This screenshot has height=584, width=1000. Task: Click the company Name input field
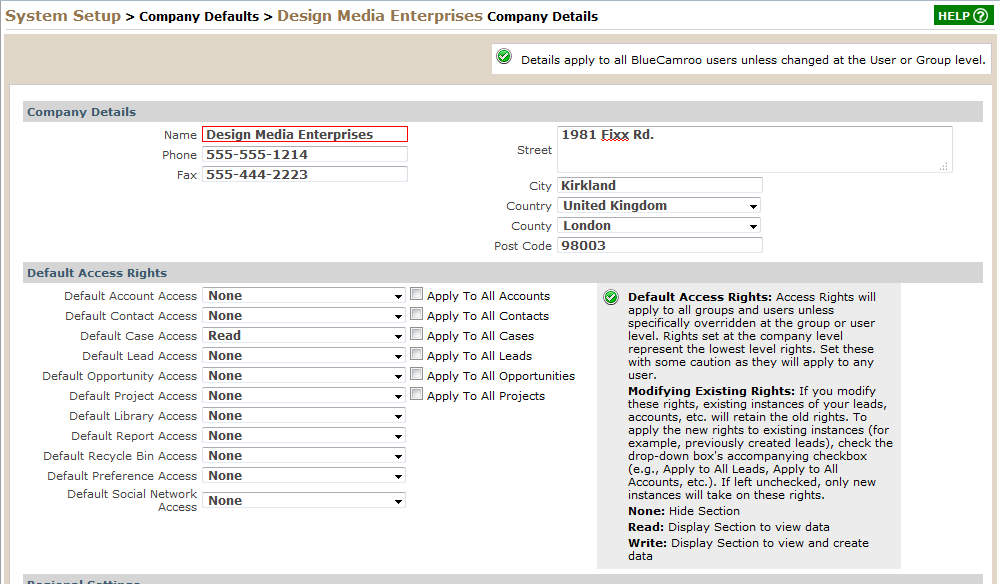click(x=305, y=135)
